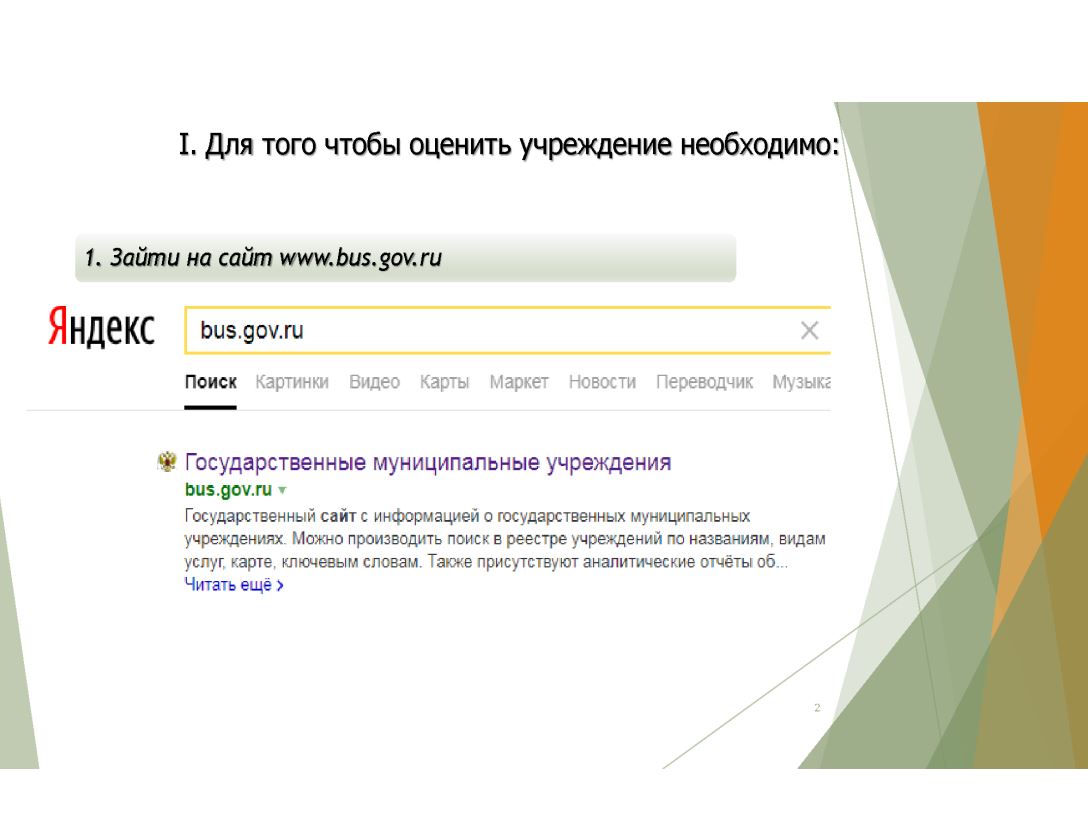1088x813 pixels.
Task: Switch to the Картинки tab
Action: tap(291, 382)
